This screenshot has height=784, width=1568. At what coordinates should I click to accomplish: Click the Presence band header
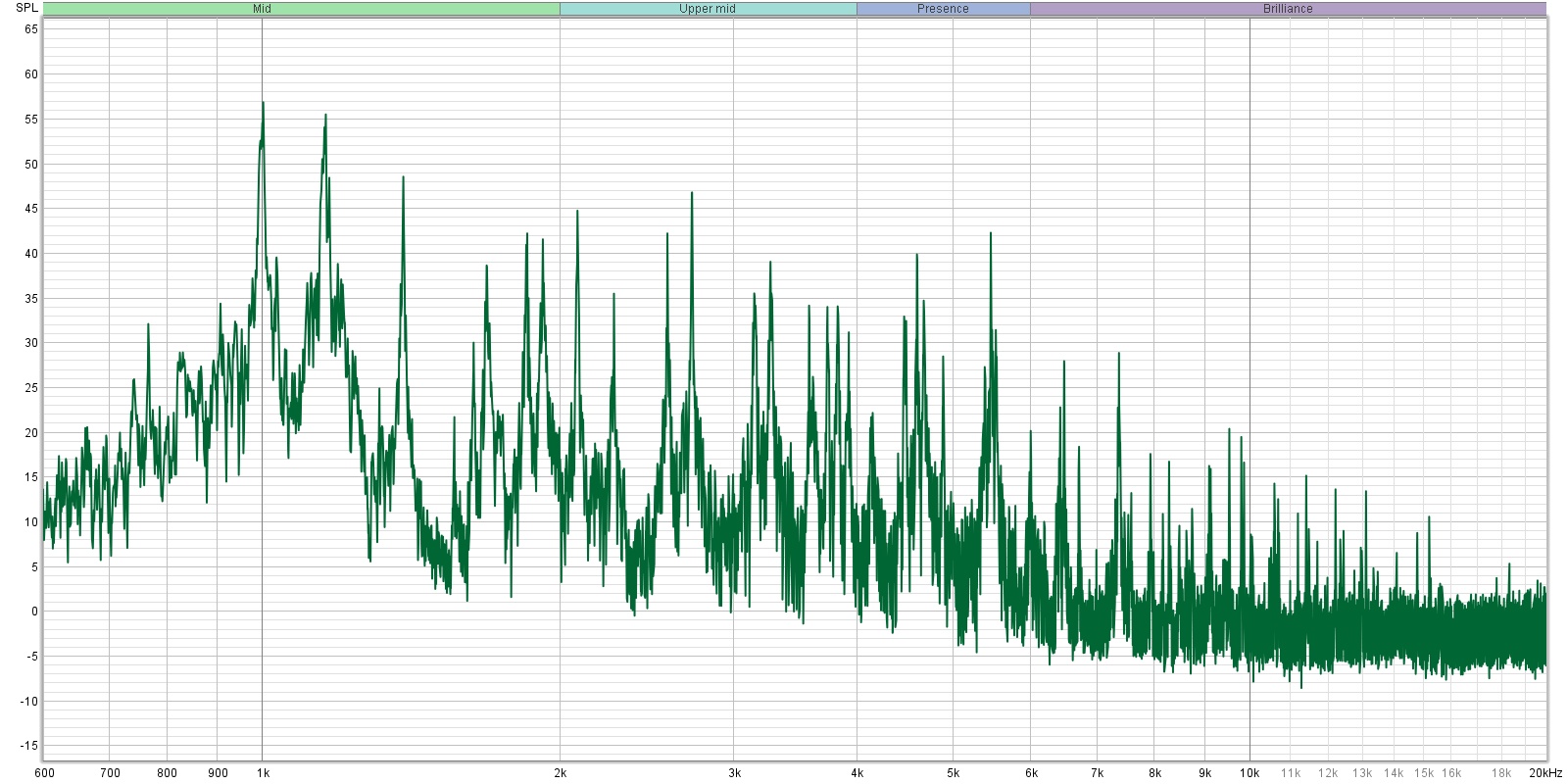click(x=943, y=9)
